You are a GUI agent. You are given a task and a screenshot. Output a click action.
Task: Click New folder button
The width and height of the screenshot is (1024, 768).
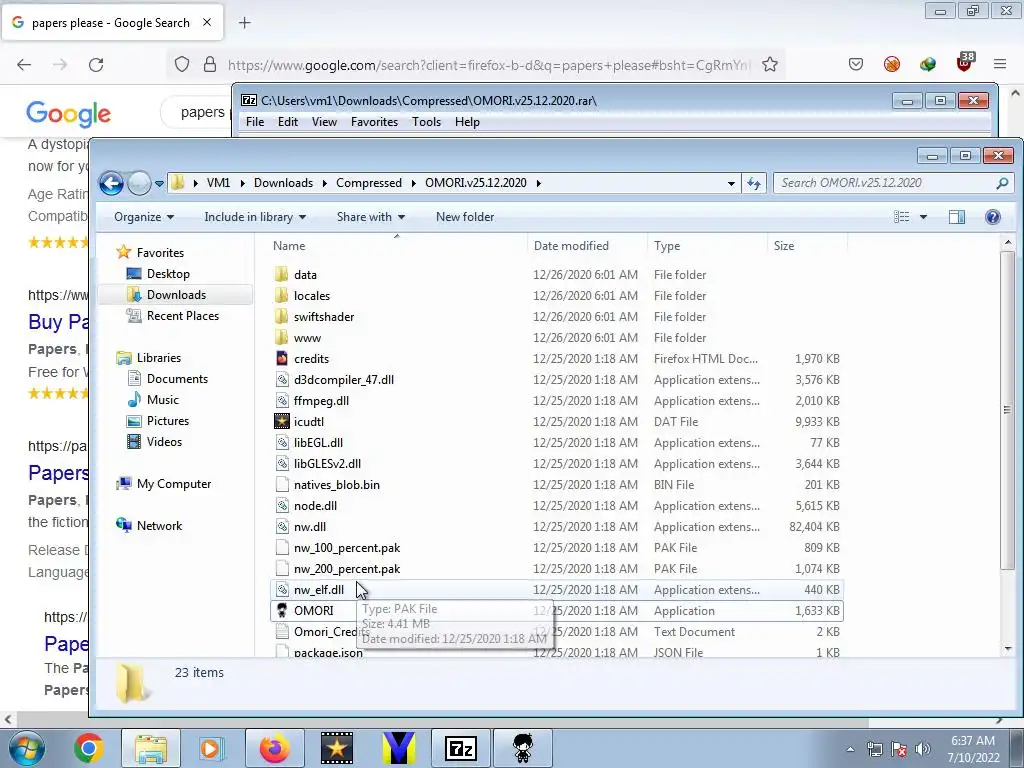pyautogui.click(x=465, y=217)
